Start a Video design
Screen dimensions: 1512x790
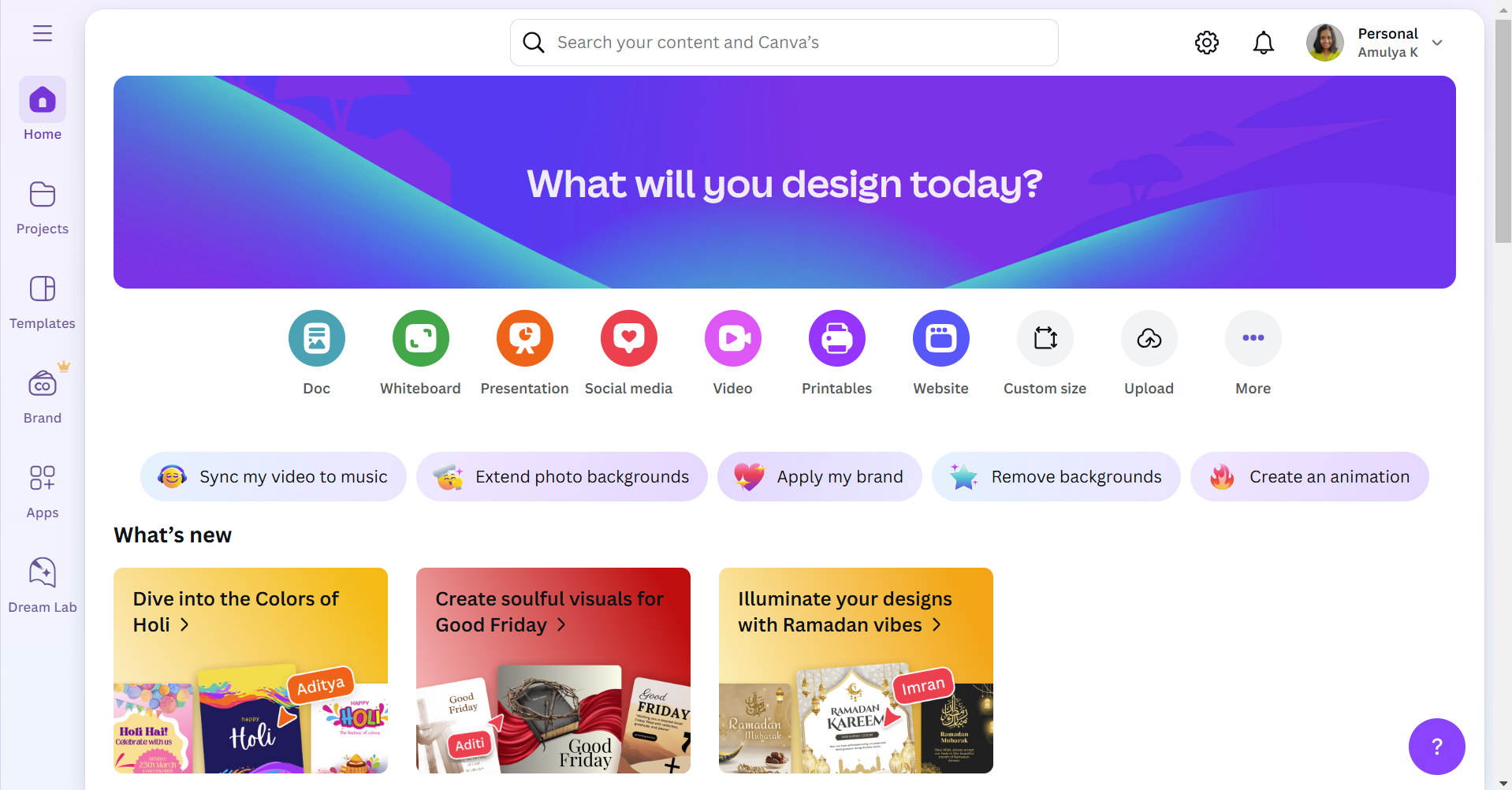(733, 338)
